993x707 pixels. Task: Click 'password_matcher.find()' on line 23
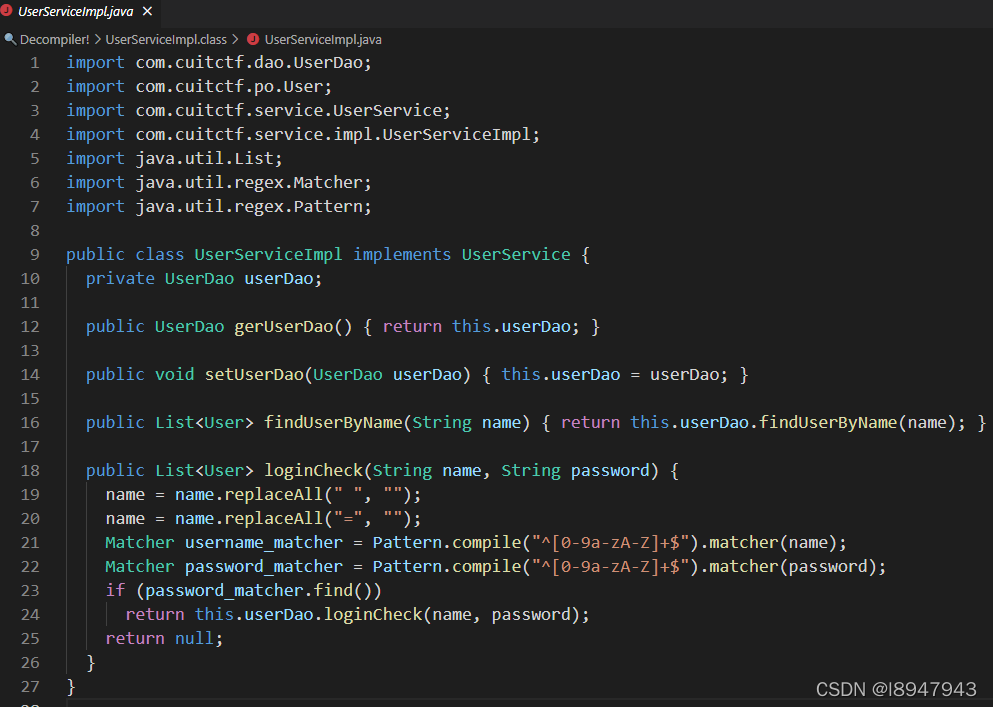[259, 591]
